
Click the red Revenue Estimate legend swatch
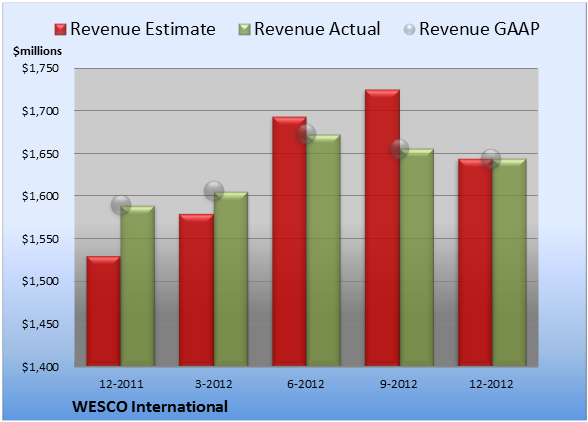60,30
